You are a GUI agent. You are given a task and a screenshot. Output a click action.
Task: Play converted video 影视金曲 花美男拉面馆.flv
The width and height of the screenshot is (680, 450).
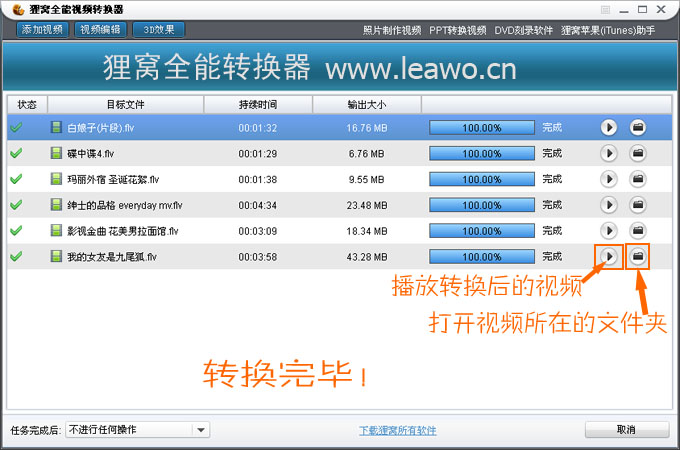point(609,231)
